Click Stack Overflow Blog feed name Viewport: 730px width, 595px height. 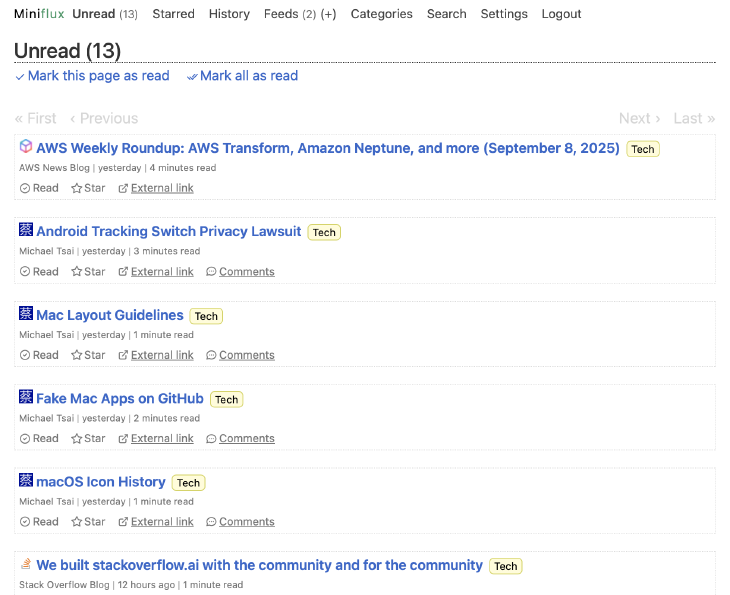(64, 585)
